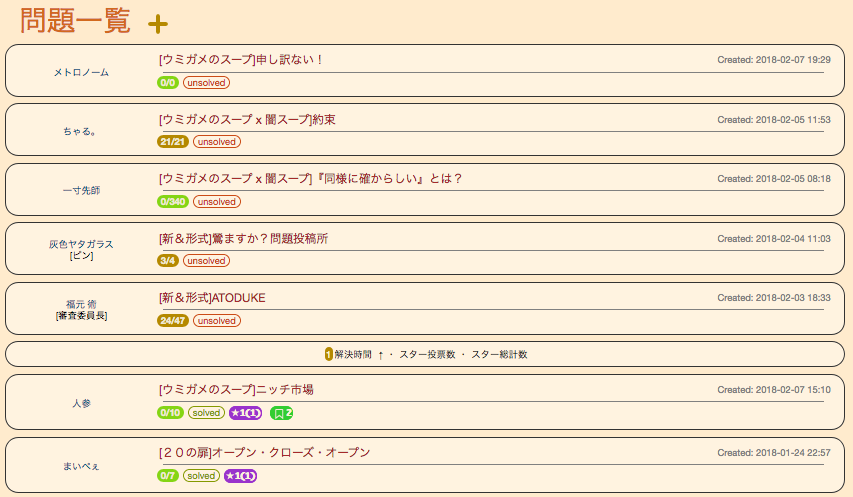Click unsolved tag on 0/340 row
Viewport: 853px width, 497px height.
tap(217, 202)
